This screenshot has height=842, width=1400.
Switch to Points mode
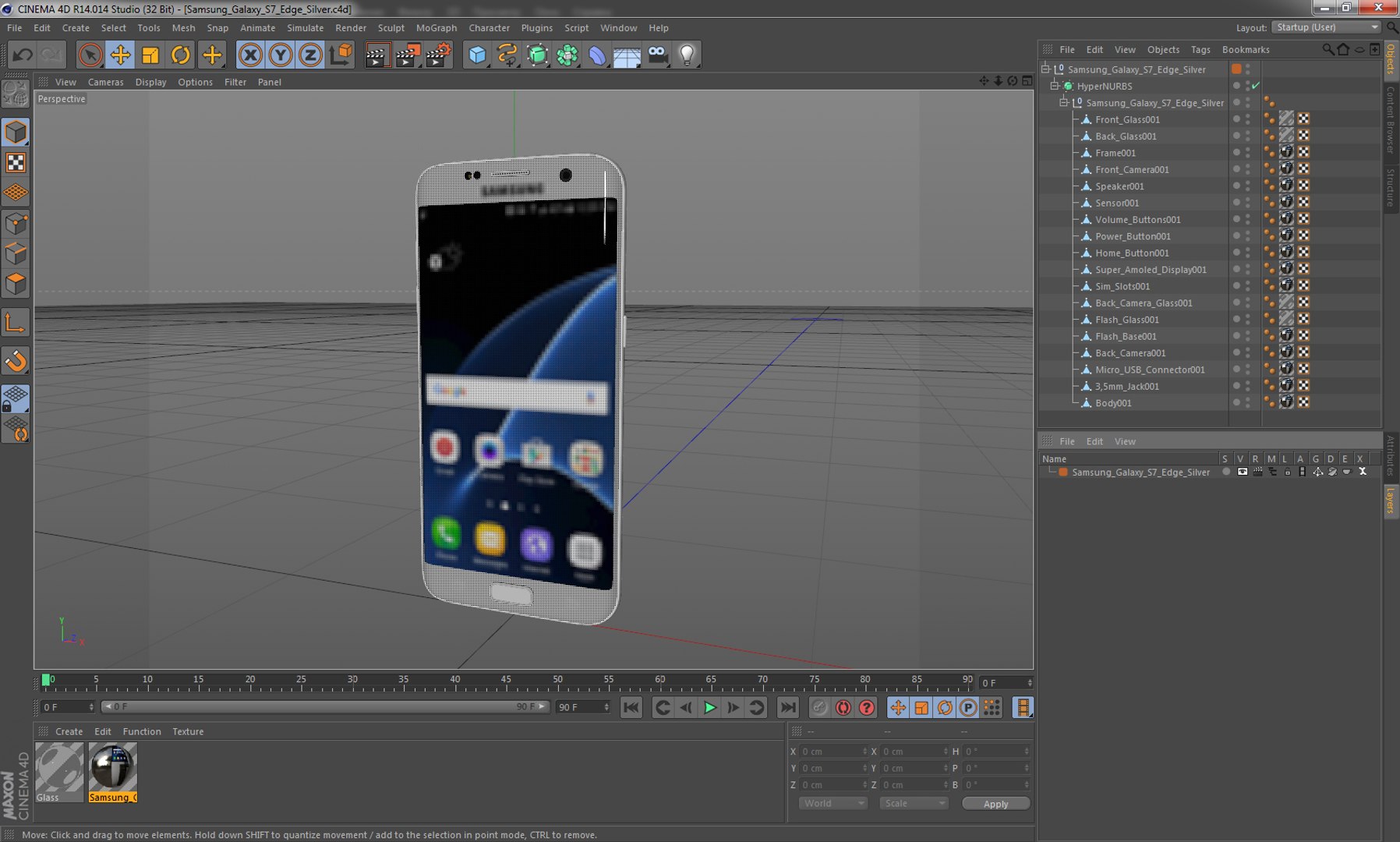16,225
